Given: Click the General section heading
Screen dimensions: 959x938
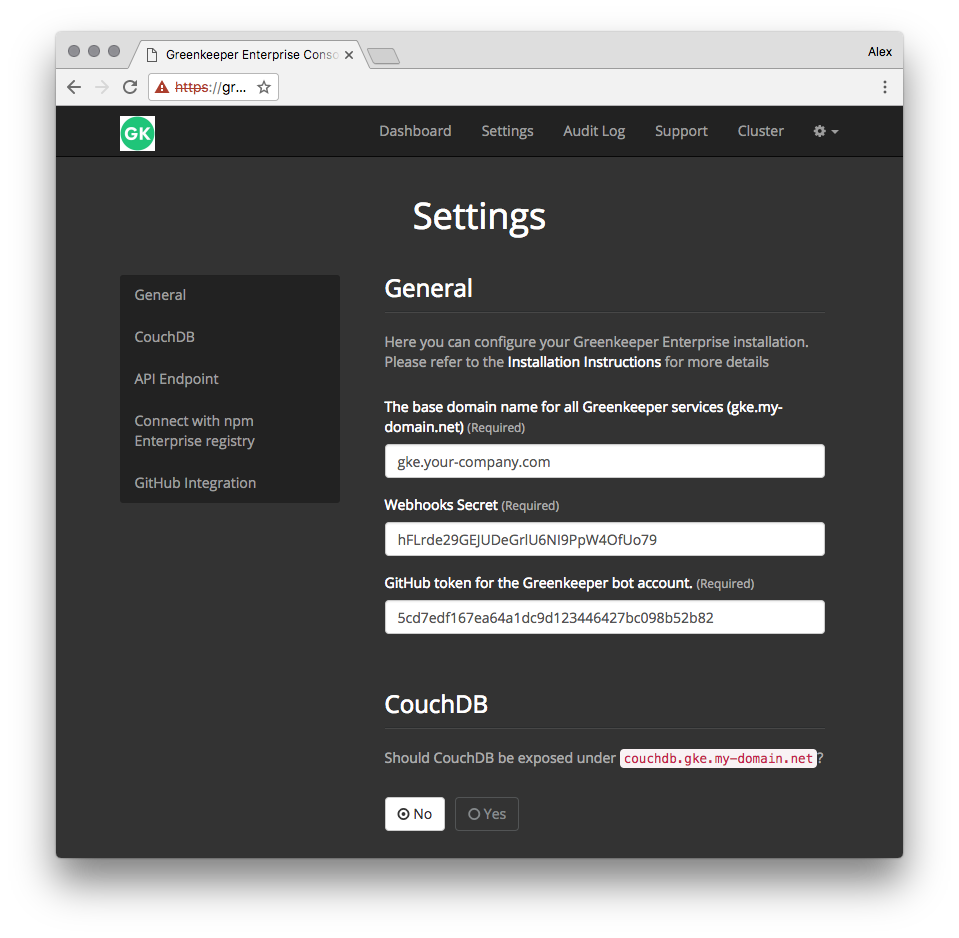Looking at the screenshot, I should pos(428,289).
